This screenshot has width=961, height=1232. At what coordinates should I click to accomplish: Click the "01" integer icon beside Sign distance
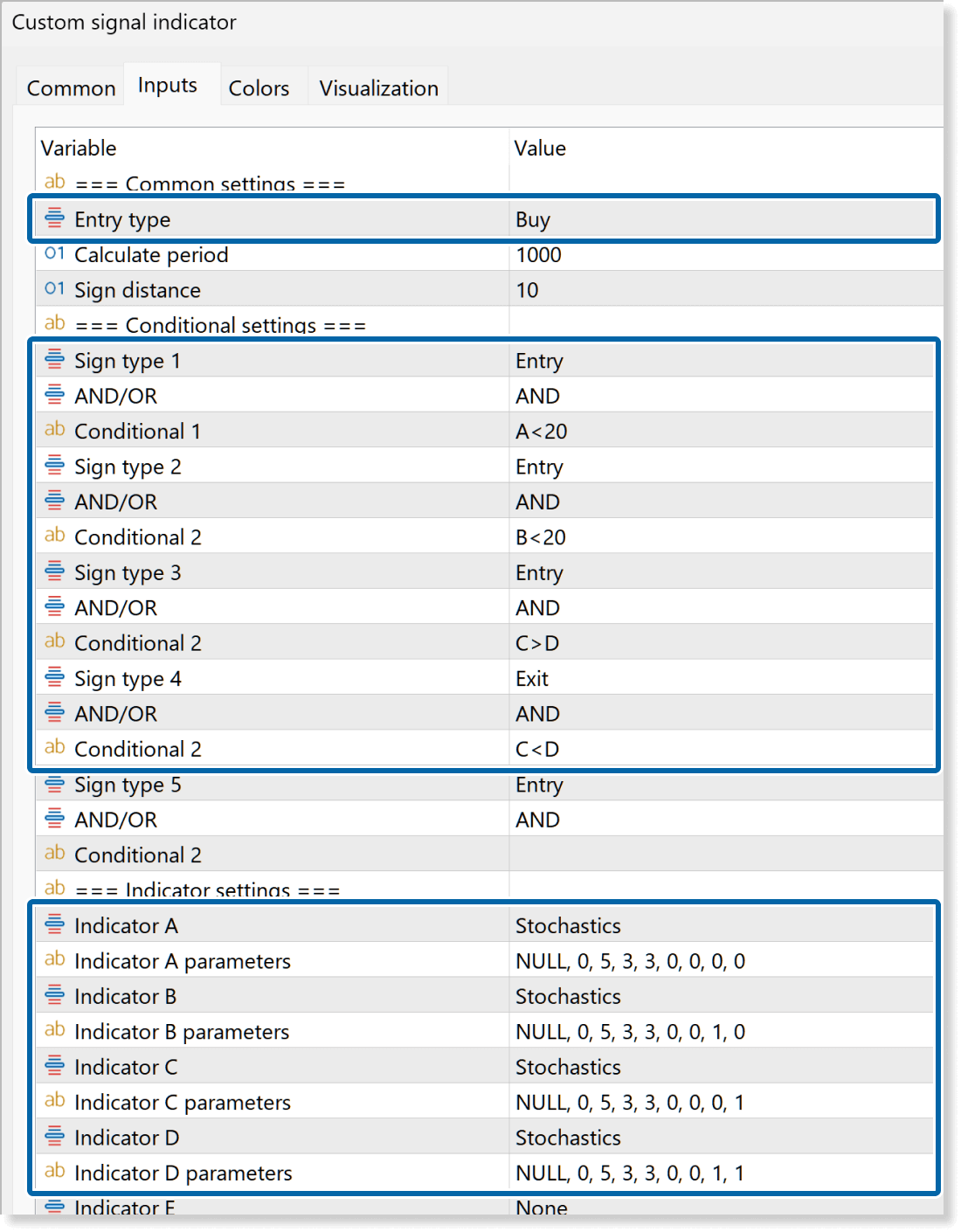click(53, 289)
